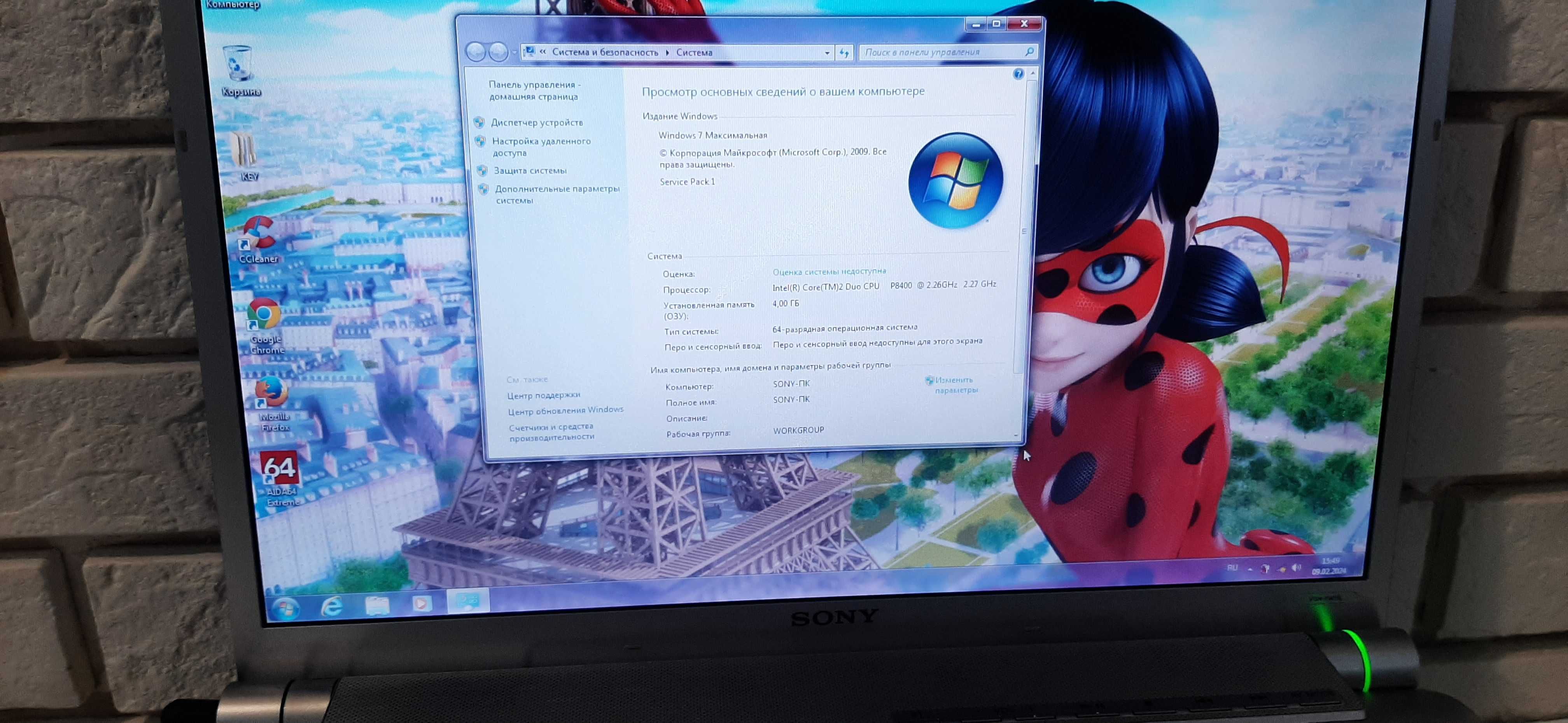The width and height of the screenshot is (1568, 723).
Task: Open the KEY folder on desktop
Action: point(246,156)
